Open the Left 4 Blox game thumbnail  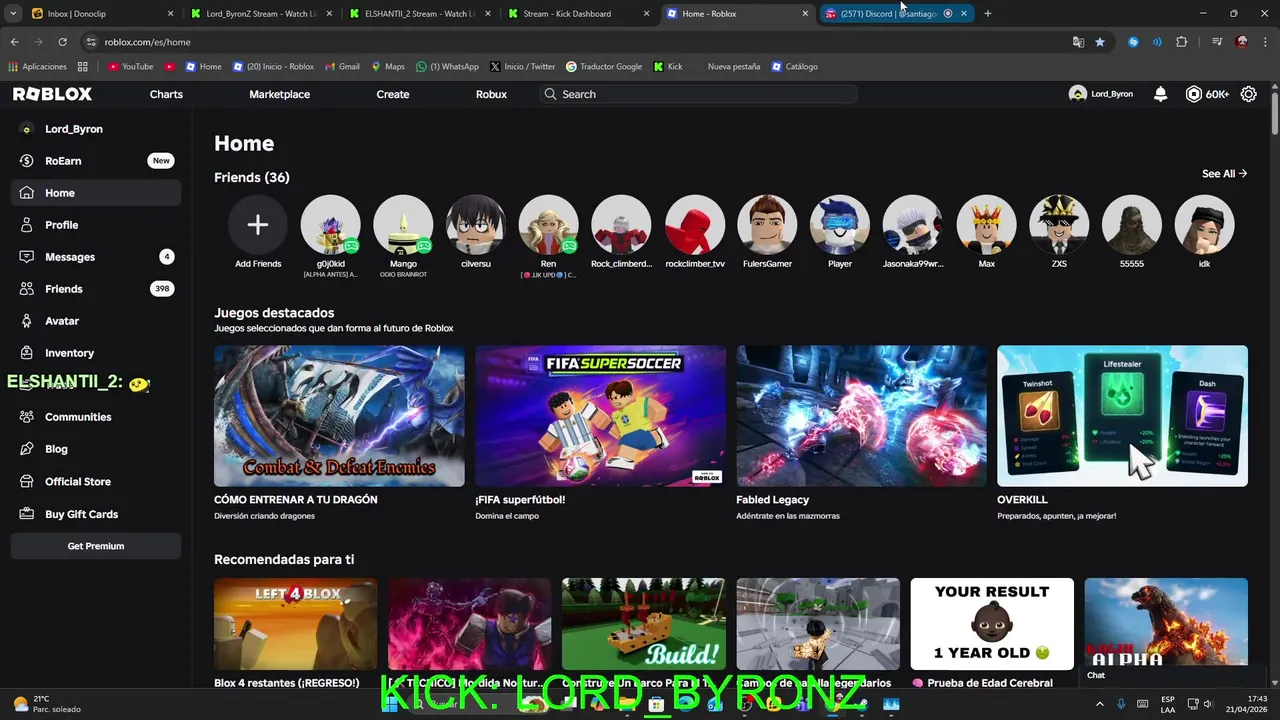296,624
